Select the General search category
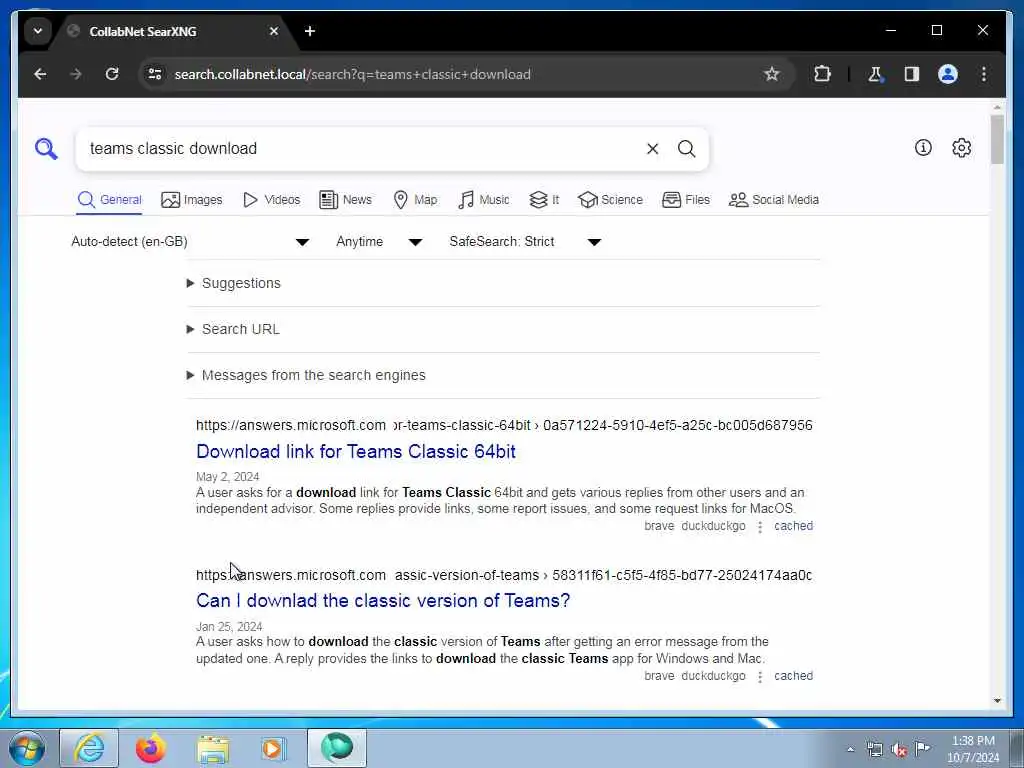Screen dimensions: 1024x768 point(110,200)
